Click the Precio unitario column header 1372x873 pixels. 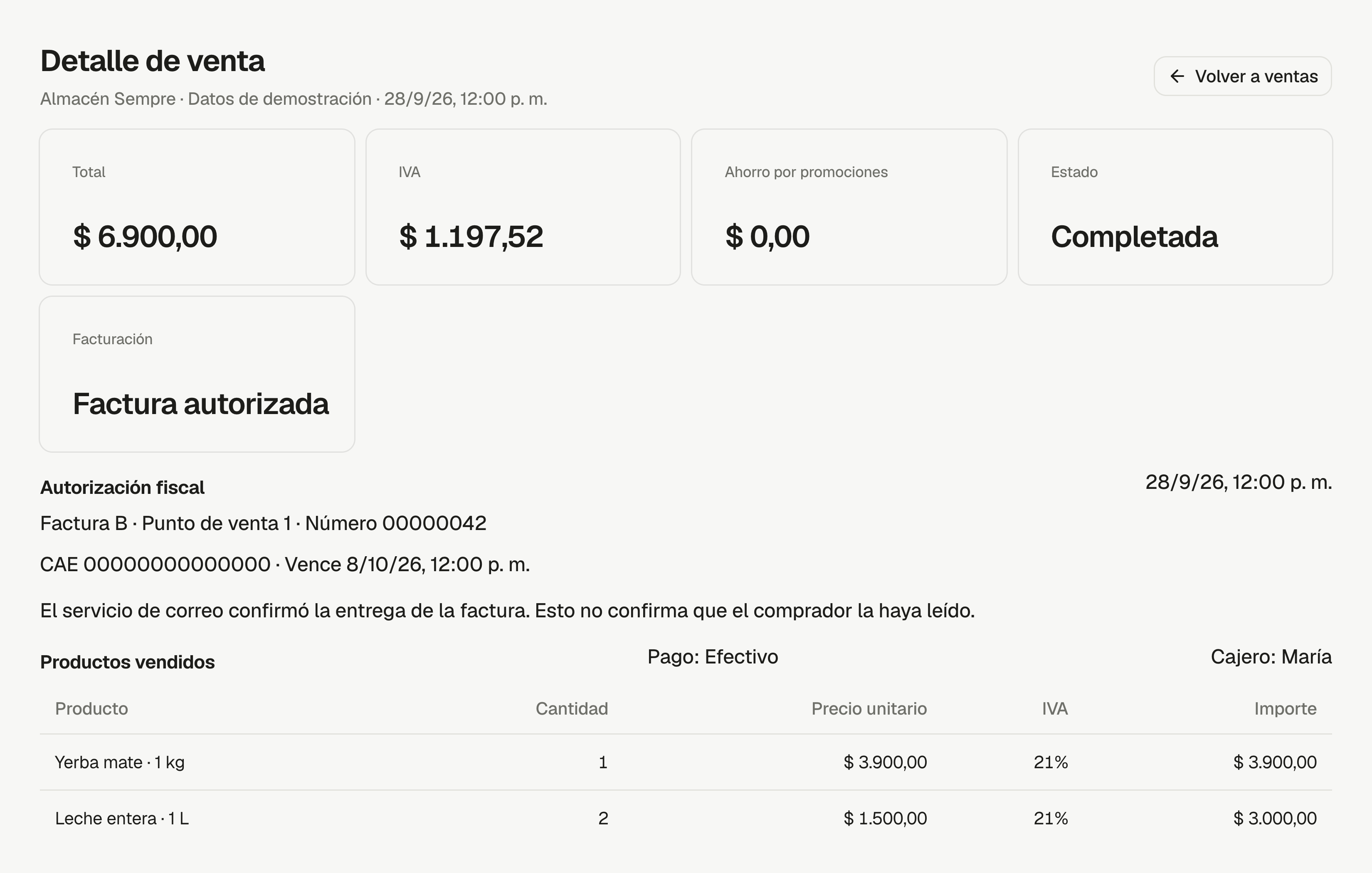[869, 709]
